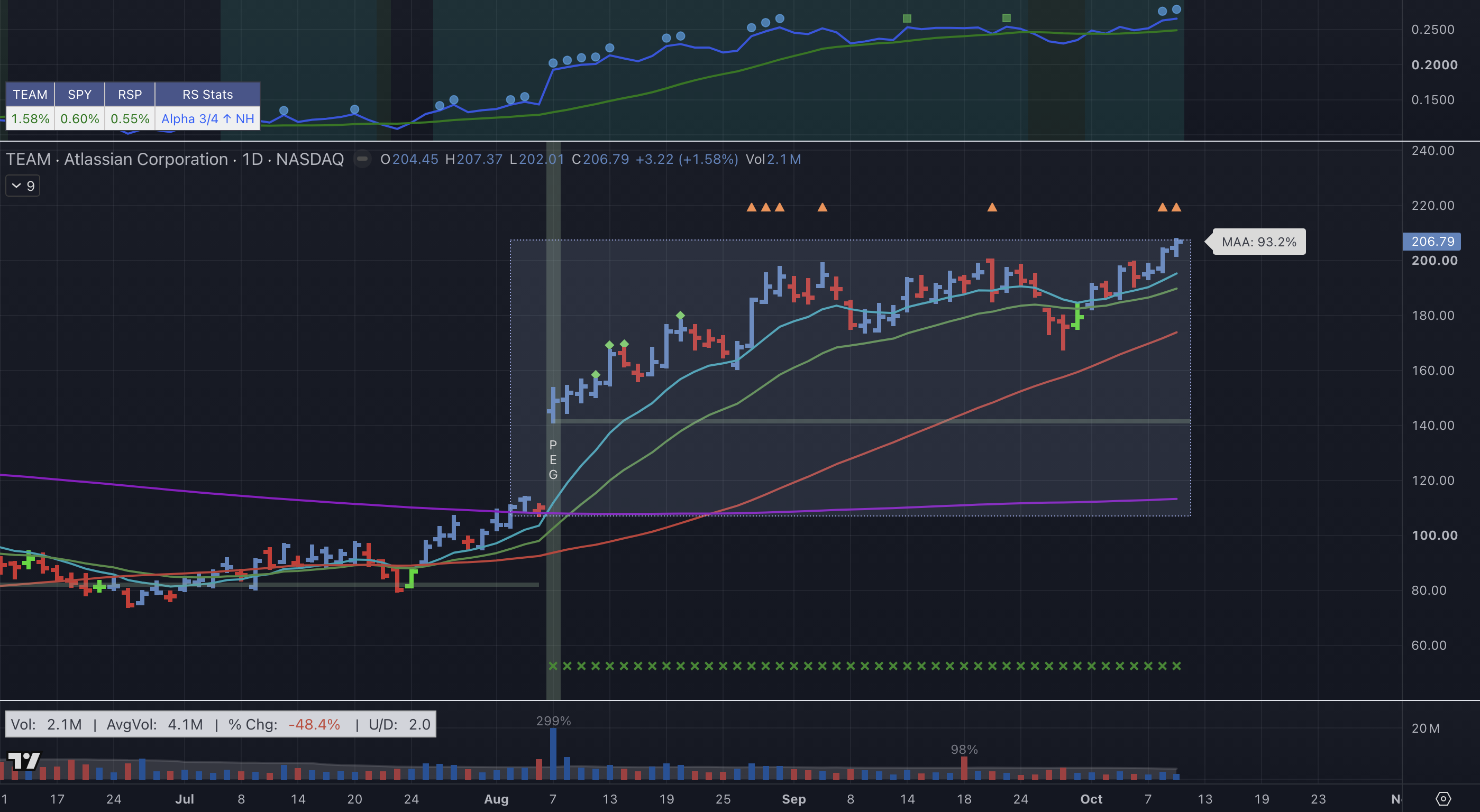Click the Jul label on time axis
Image resolution: width=1480 pixels, height=812 pixels.
click(185, 799)
